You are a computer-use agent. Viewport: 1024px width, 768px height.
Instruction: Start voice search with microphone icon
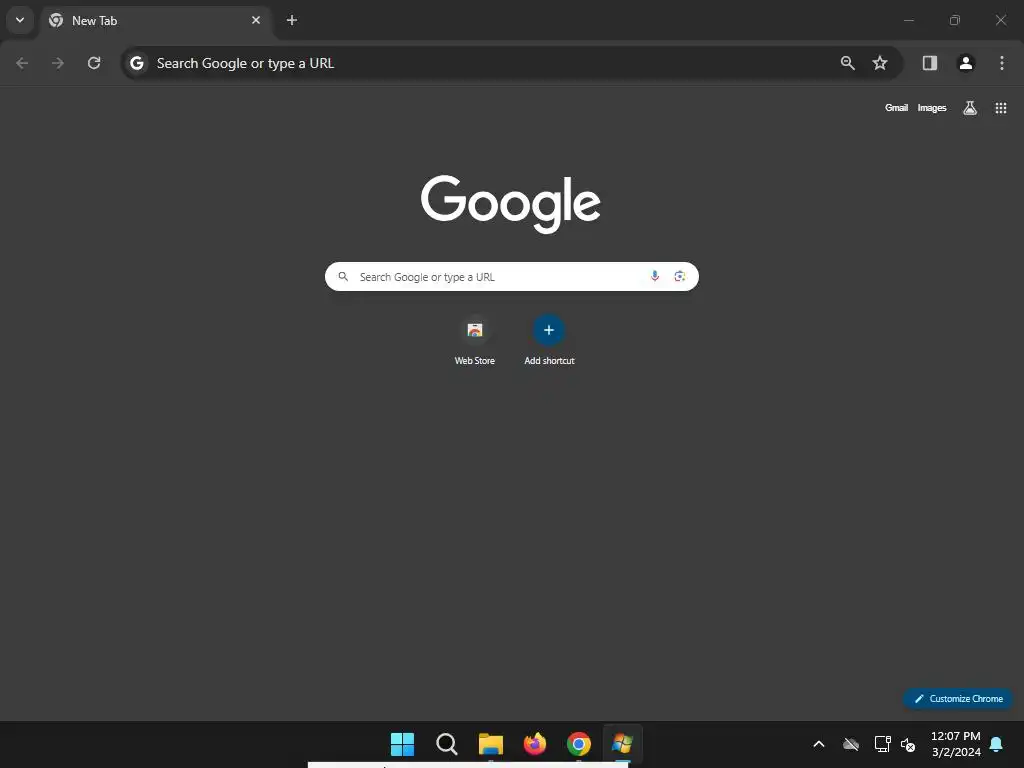coord(654,276)
